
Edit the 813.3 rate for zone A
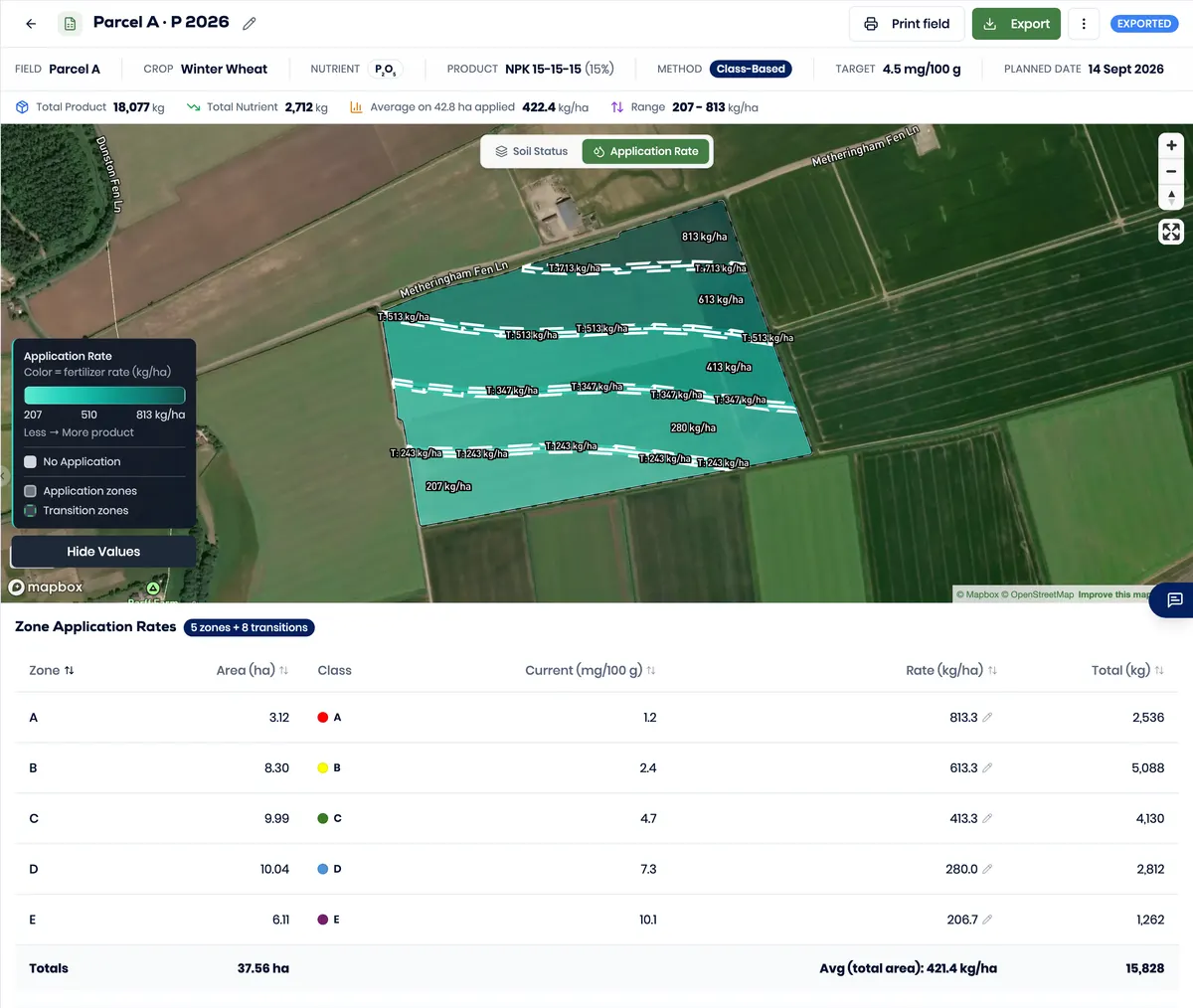pos(987,717)
